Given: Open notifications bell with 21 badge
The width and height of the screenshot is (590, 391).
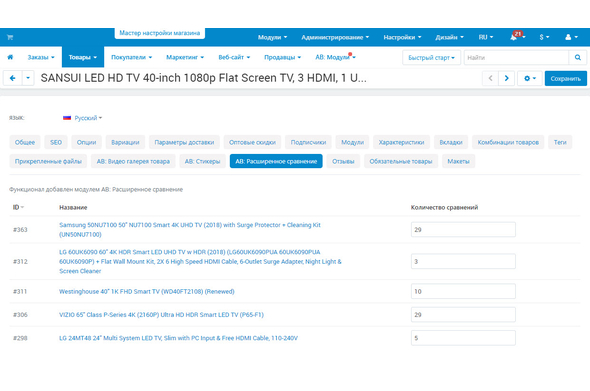Looking at the screenshot, I should 517,37.
